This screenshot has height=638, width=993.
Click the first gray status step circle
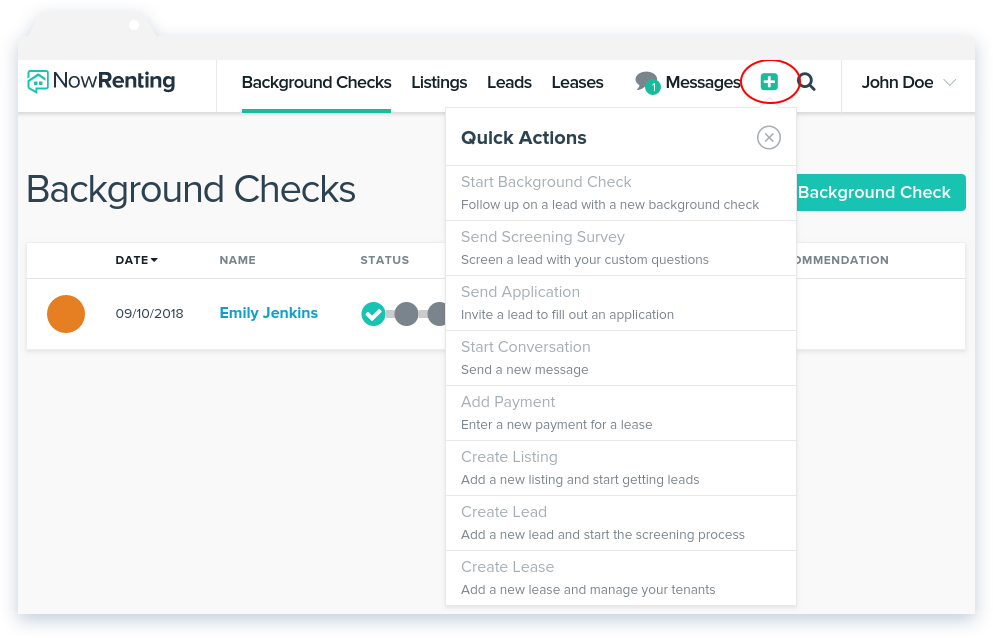click(407, 314)
